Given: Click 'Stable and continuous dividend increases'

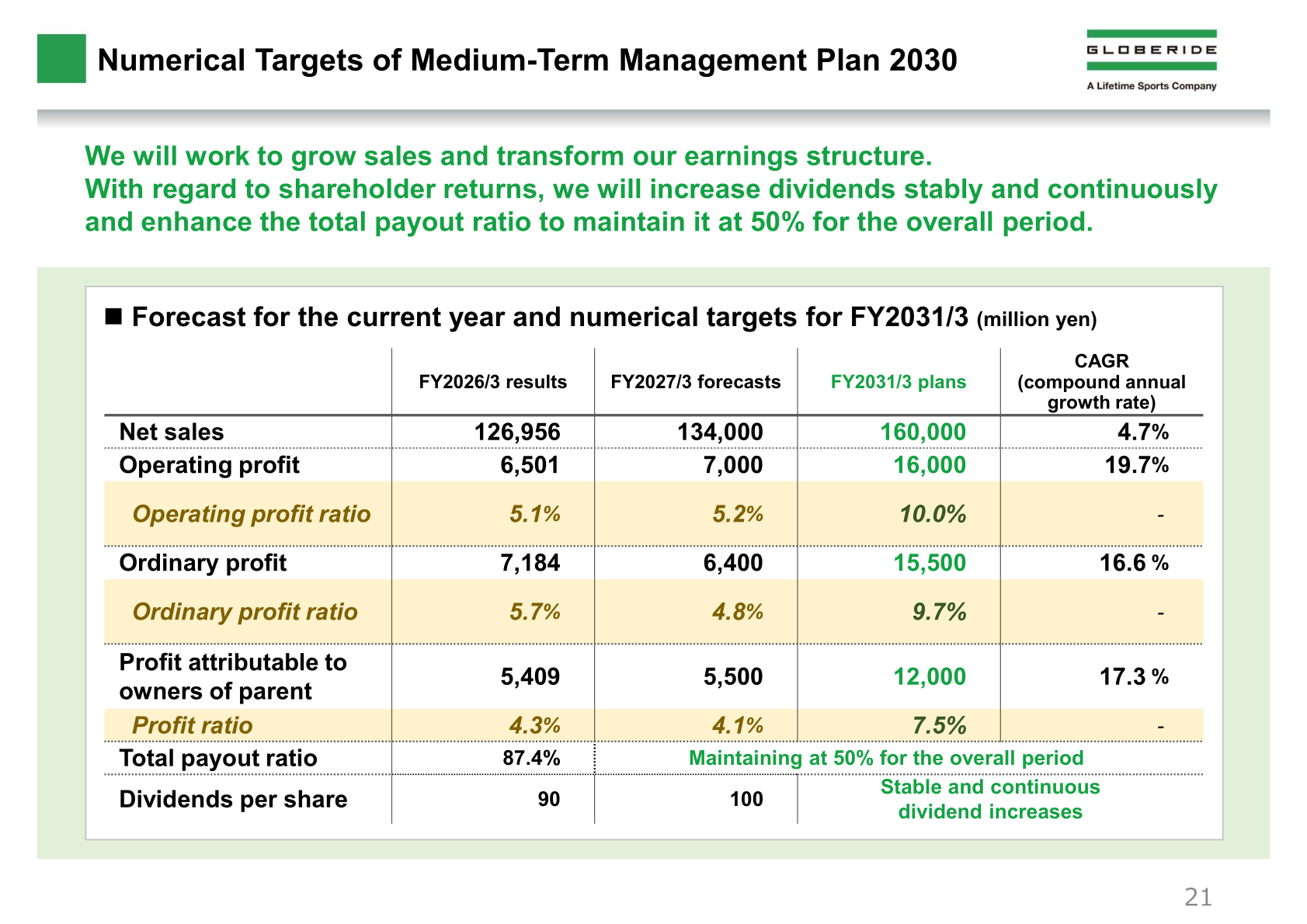Looking at the screenshot, I should [x=990, y=799].
